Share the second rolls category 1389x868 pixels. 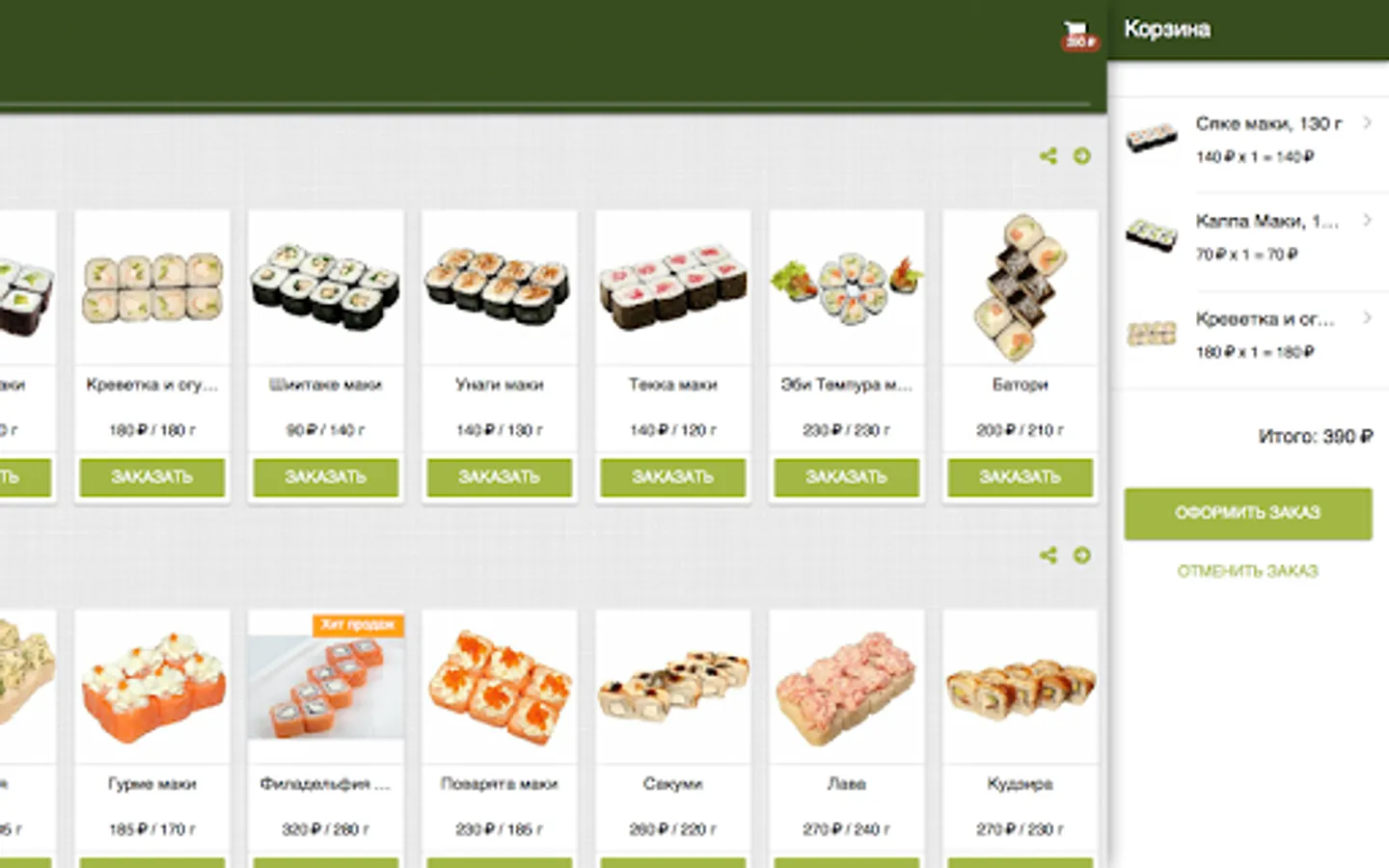[1049, 556]
